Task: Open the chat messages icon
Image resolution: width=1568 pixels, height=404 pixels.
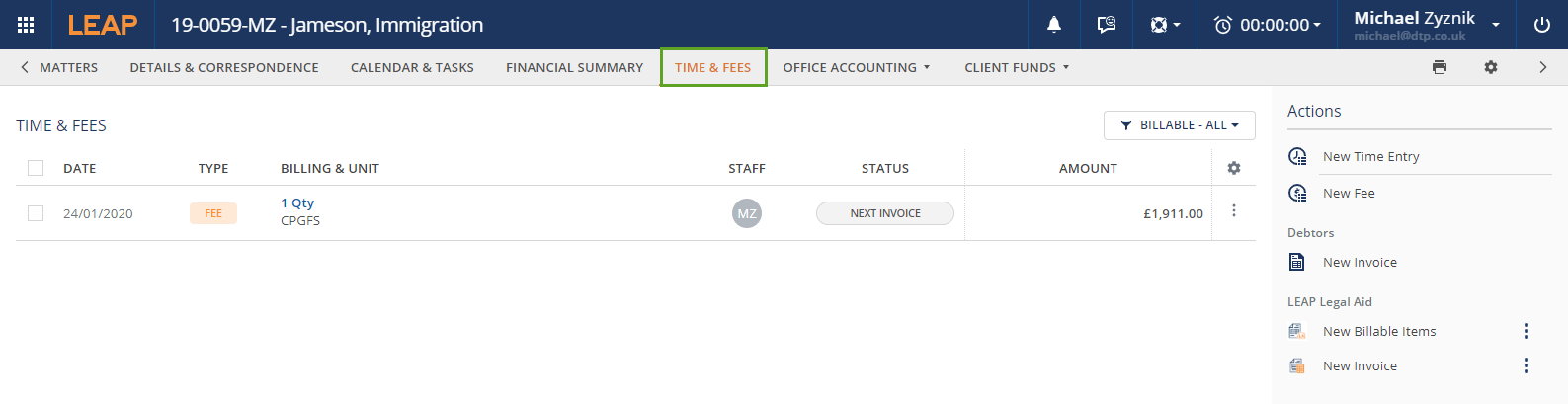Action: coord(1107,25)
